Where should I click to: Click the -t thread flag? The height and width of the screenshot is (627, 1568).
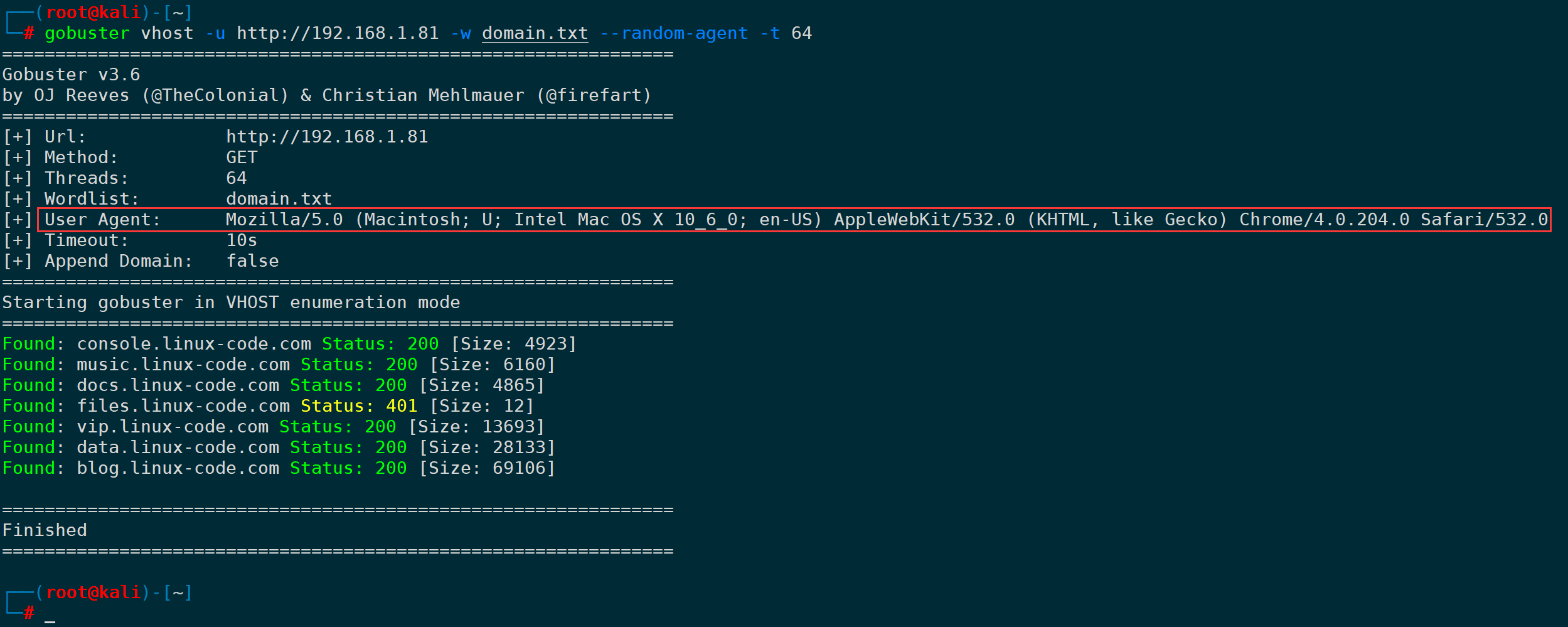[770, 33]
